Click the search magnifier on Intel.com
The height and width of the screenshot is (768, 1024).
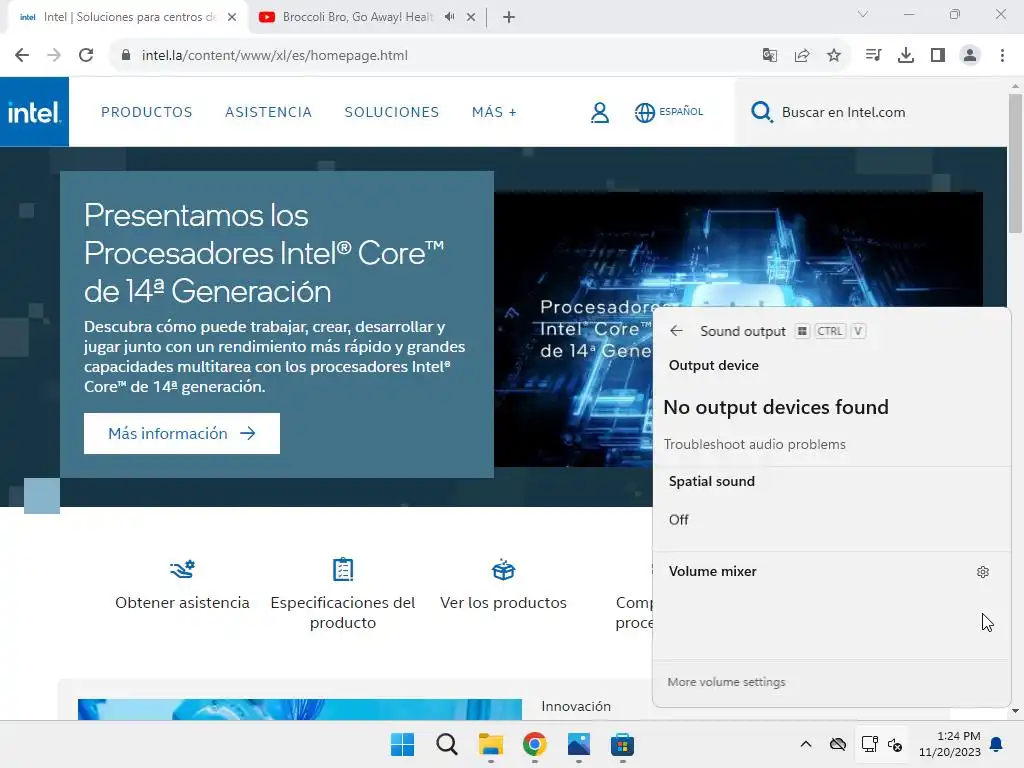coord(761,112)
